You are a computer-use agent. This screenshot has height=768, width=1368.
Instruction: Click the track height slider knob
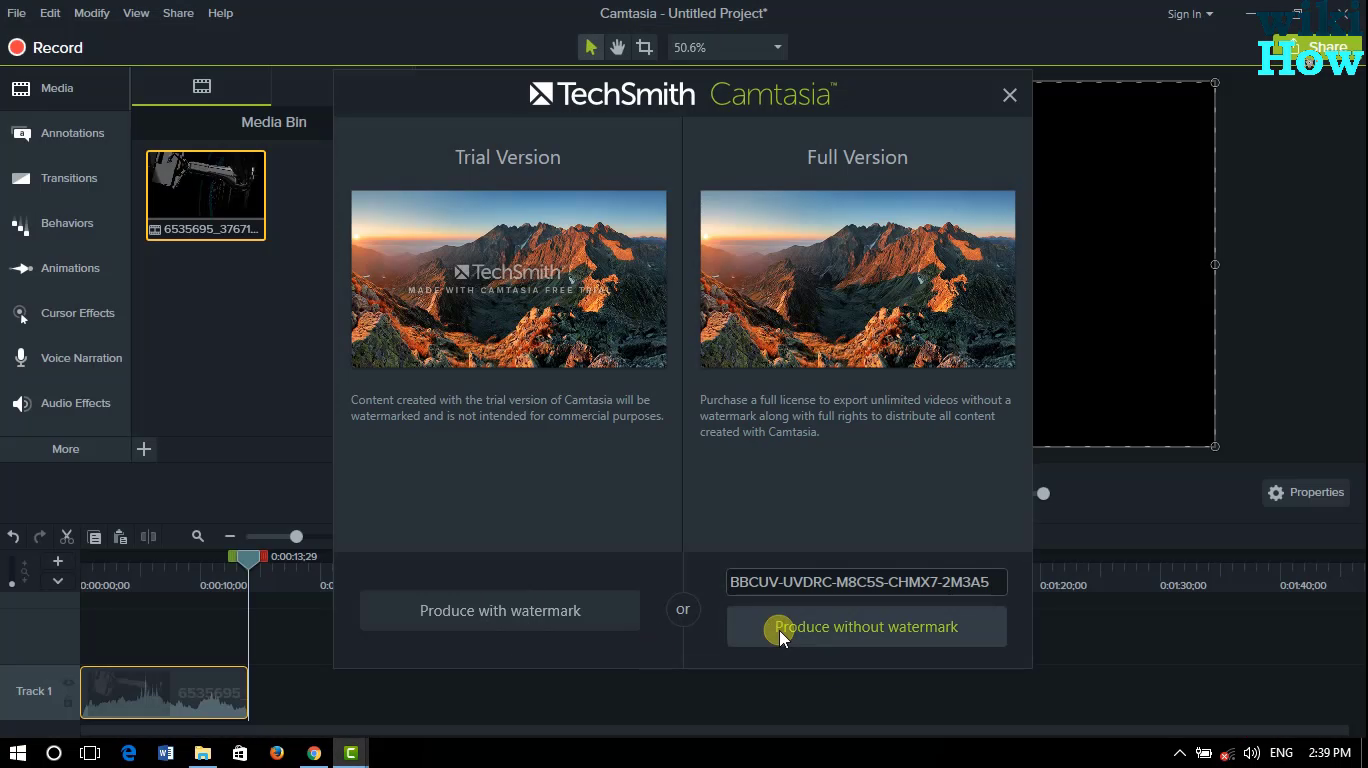[x=12, y=584]
